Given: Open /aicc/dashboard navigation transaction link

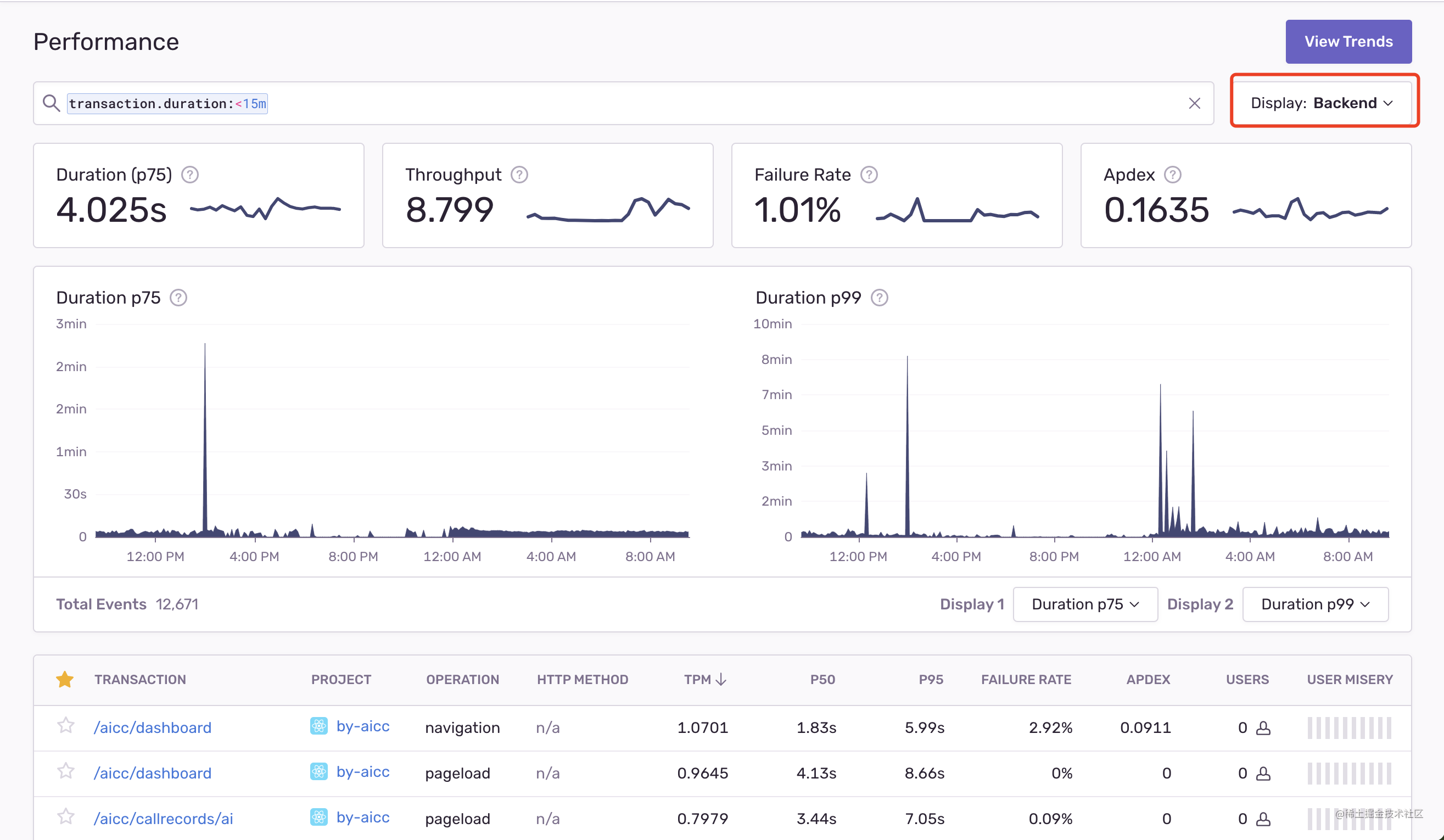Looking at the screenshot, I should (153, 727).
